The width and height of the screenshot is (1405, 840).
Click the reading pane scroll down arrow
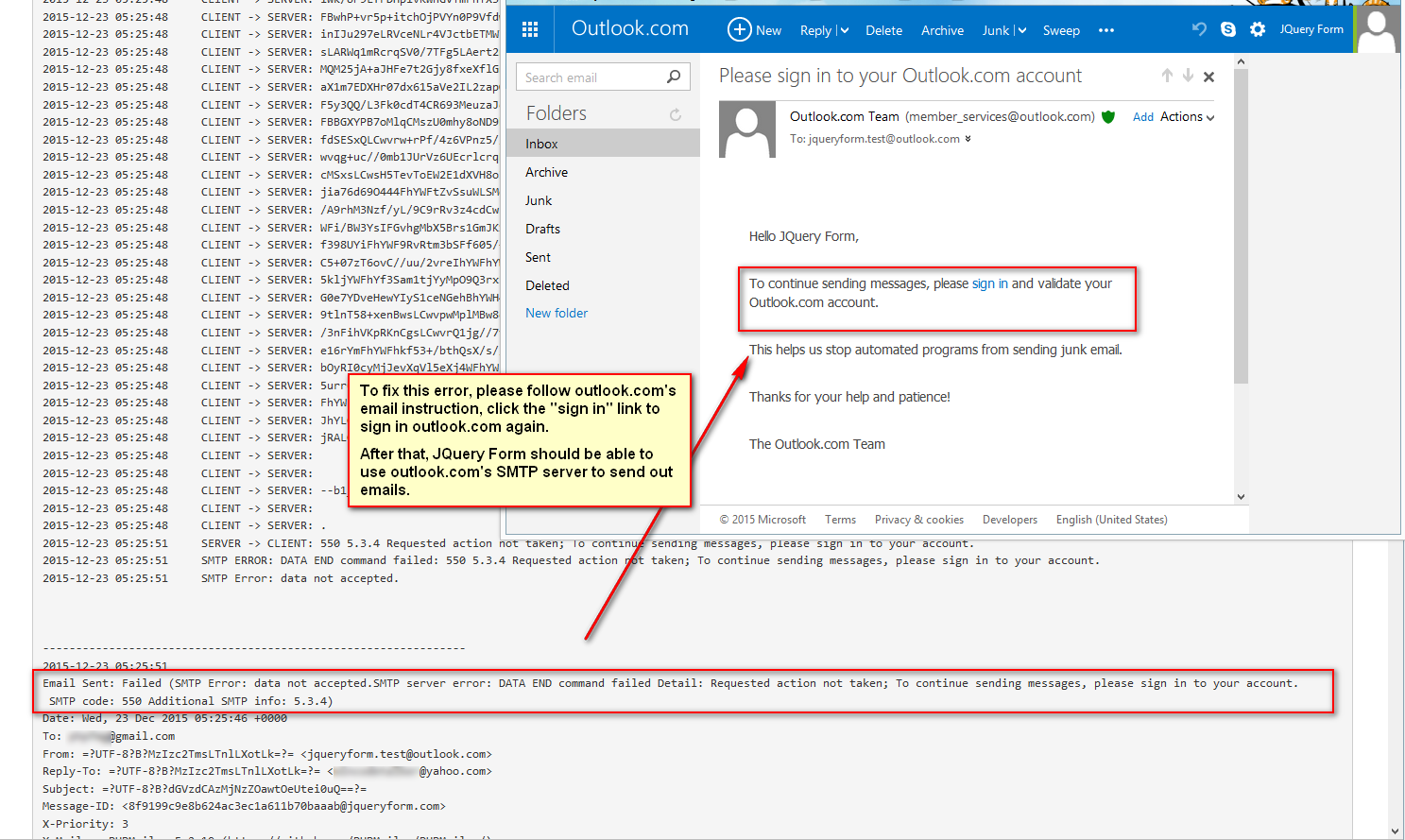pyautogui.click(x=1241, y=497)
